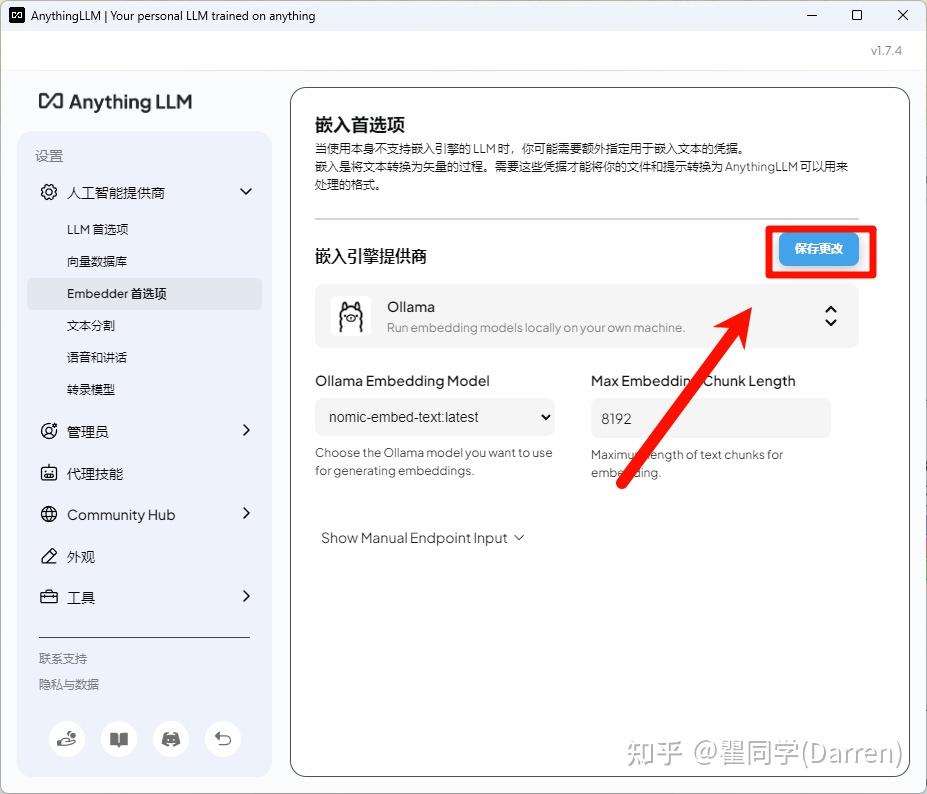Screen dimensions: 927x794
Task: Click the 人工智能提供商 gear icon
Action: click(48, 192)
